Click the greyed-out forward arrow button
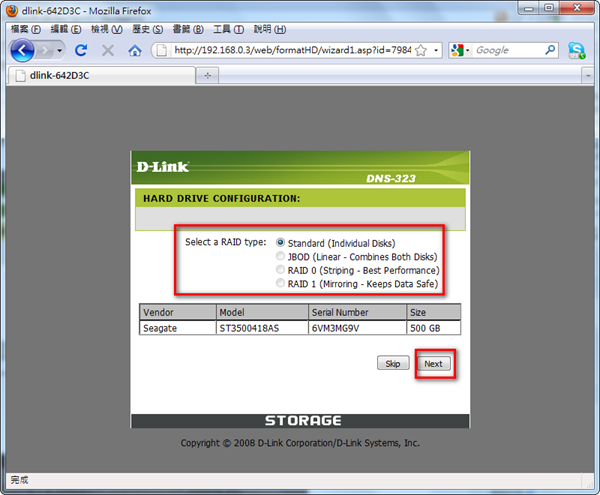Screen dimensions: 600x495 [x=46, y=50]
